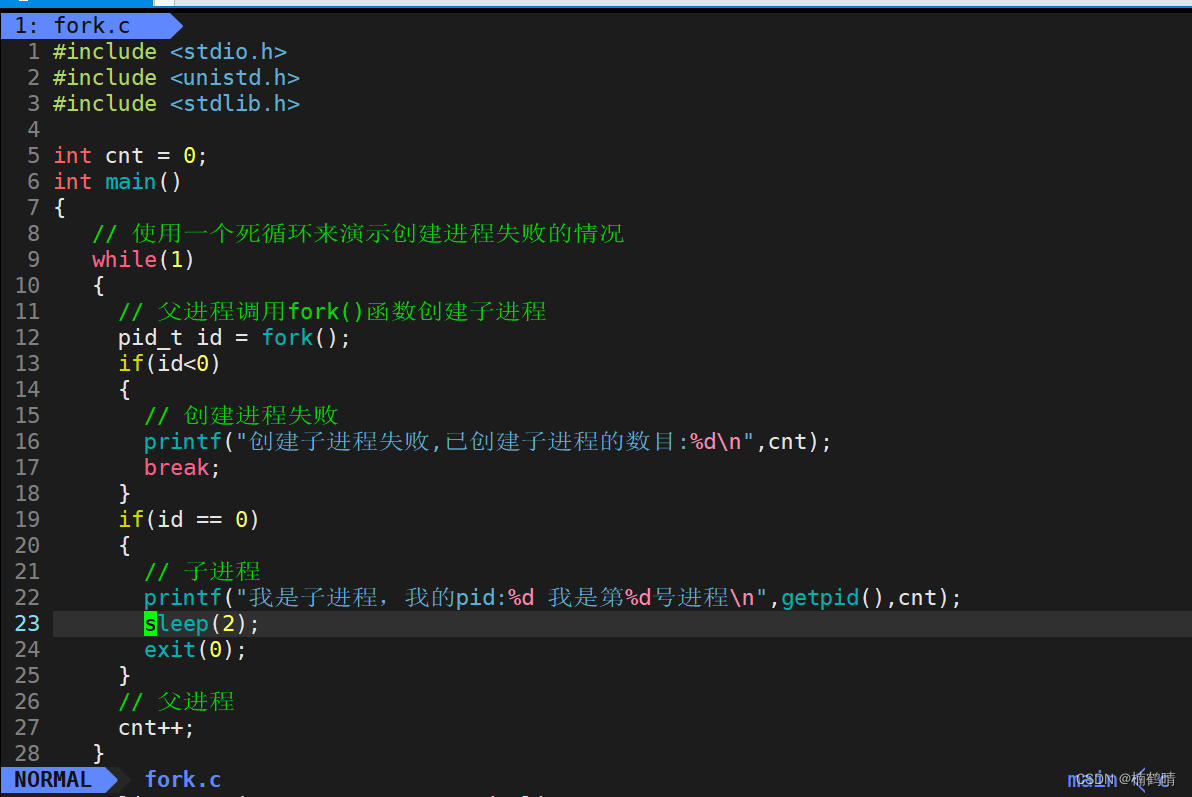Click the 'if(id == 0)' condition

(189, 519)
